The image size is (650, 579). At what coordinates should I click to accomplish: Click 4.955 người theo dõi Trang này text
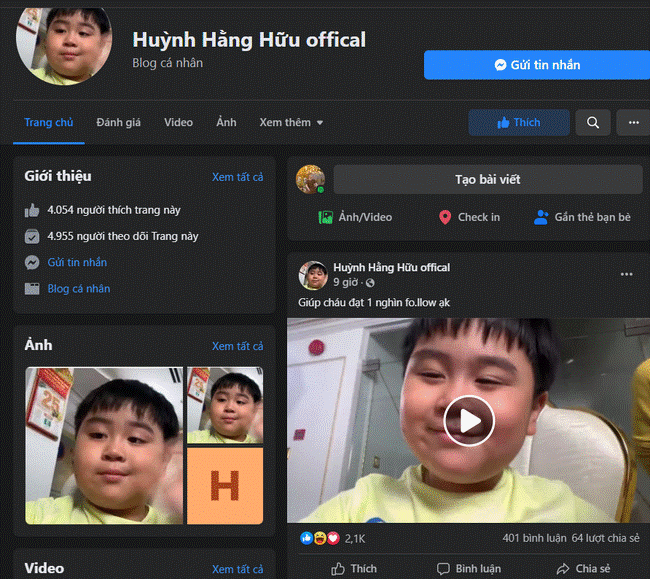click(x=123, y=237)
